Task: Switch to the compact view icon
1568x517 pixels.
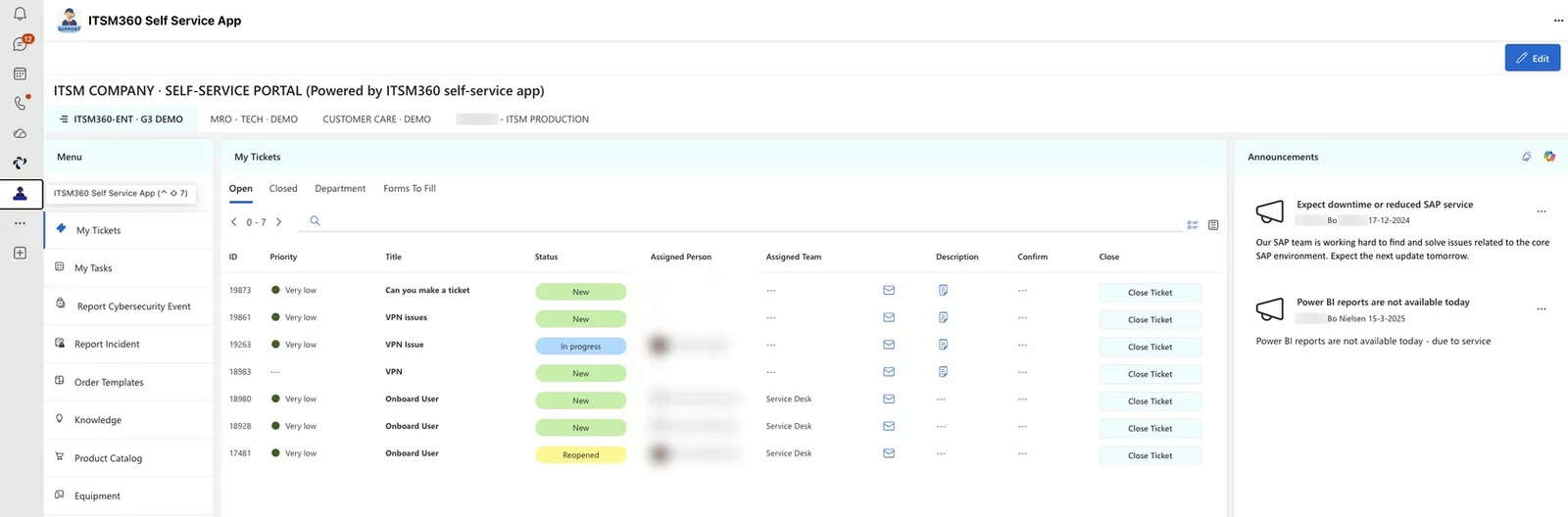Action: [1213, 225]
